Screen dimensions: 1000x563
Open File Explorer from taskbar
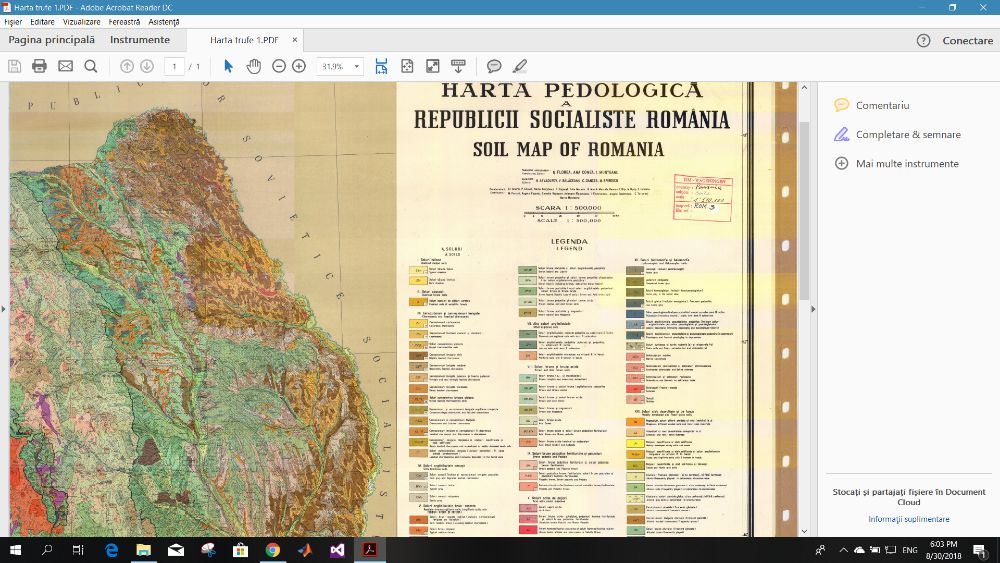143,550
